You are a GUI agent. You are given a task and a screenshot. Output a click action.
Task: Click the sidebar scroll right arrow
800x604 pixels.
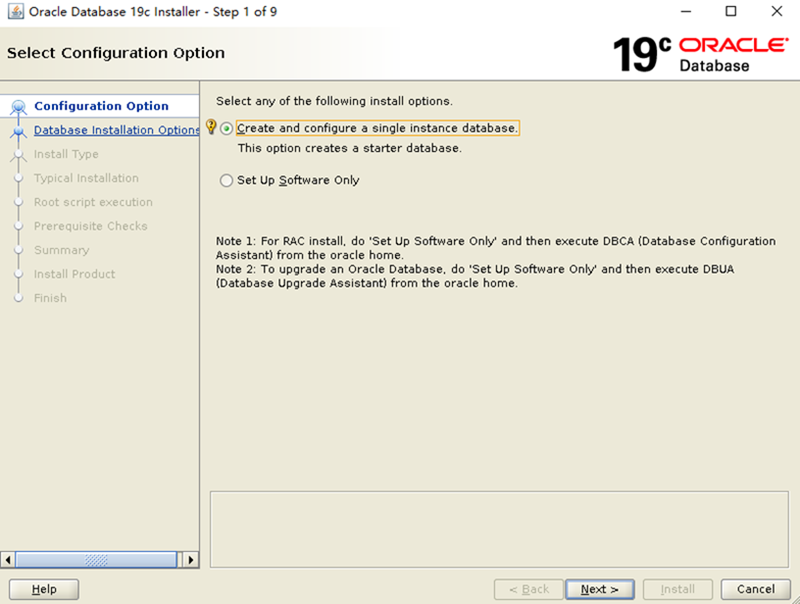pos(191,560)
